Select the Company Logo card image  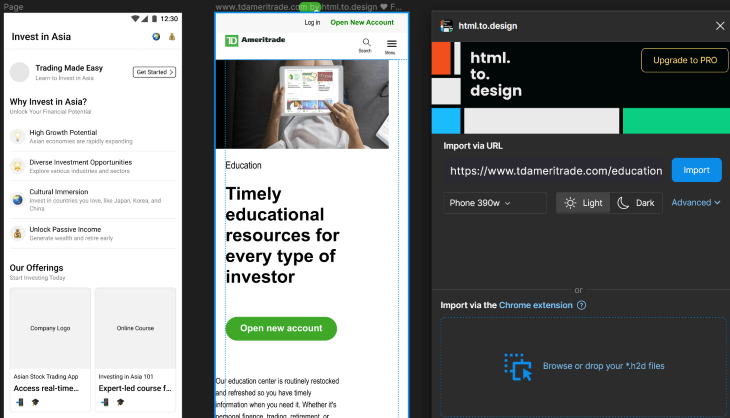pyautogui.click(x=50, y=328)
